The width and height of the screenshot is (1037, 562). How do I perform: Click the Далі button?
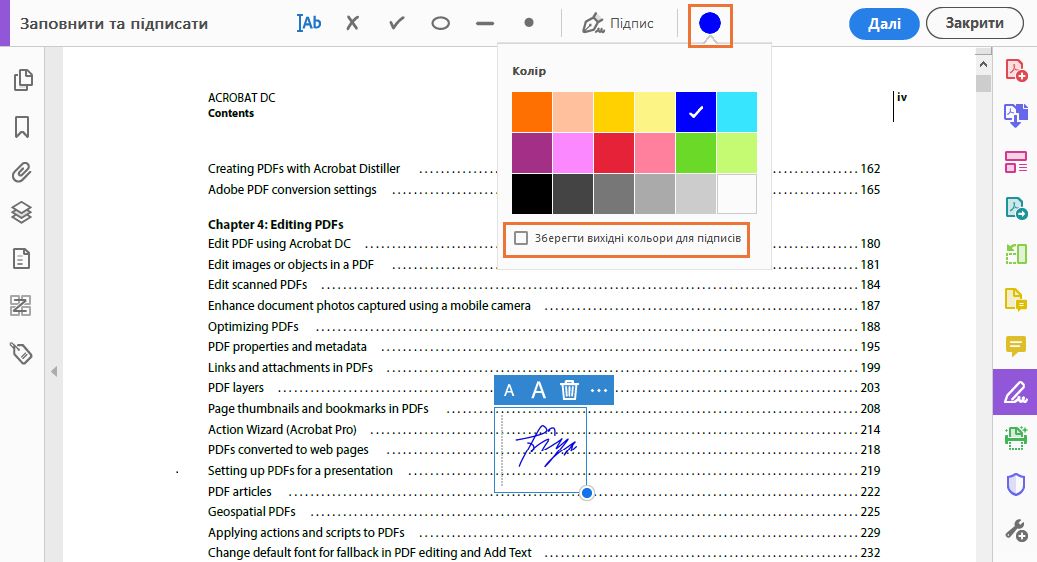pos(884,24)
